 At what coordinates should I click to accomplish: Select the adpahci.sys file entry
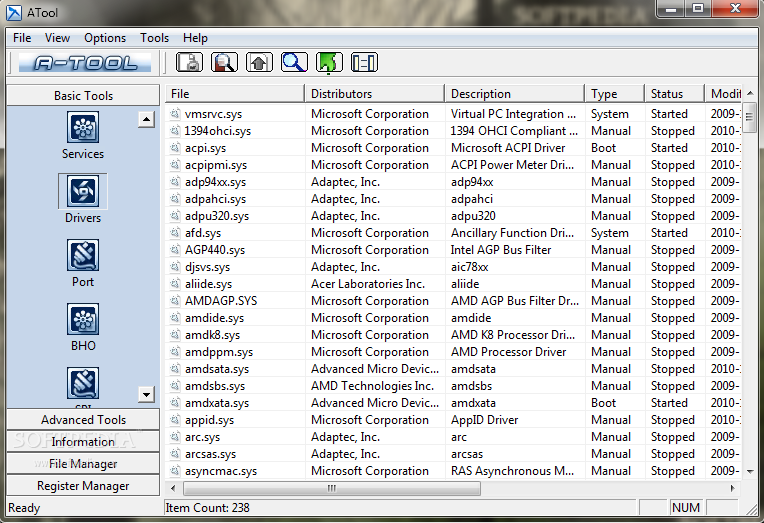click(215, 199)
